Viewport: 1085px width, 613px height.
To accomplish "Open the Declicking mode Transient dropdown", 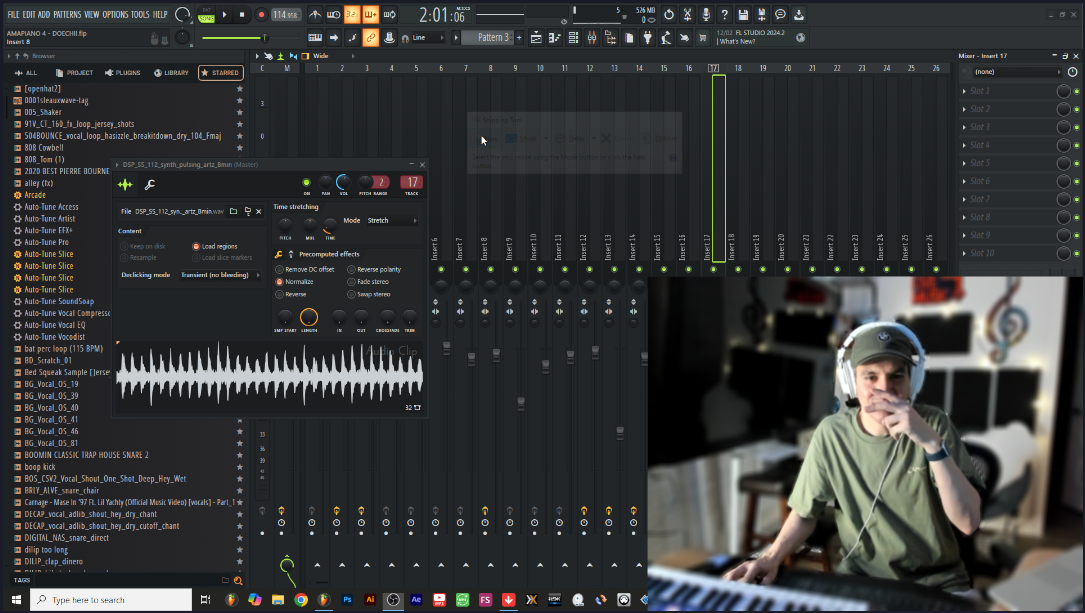I will (219, 275).
